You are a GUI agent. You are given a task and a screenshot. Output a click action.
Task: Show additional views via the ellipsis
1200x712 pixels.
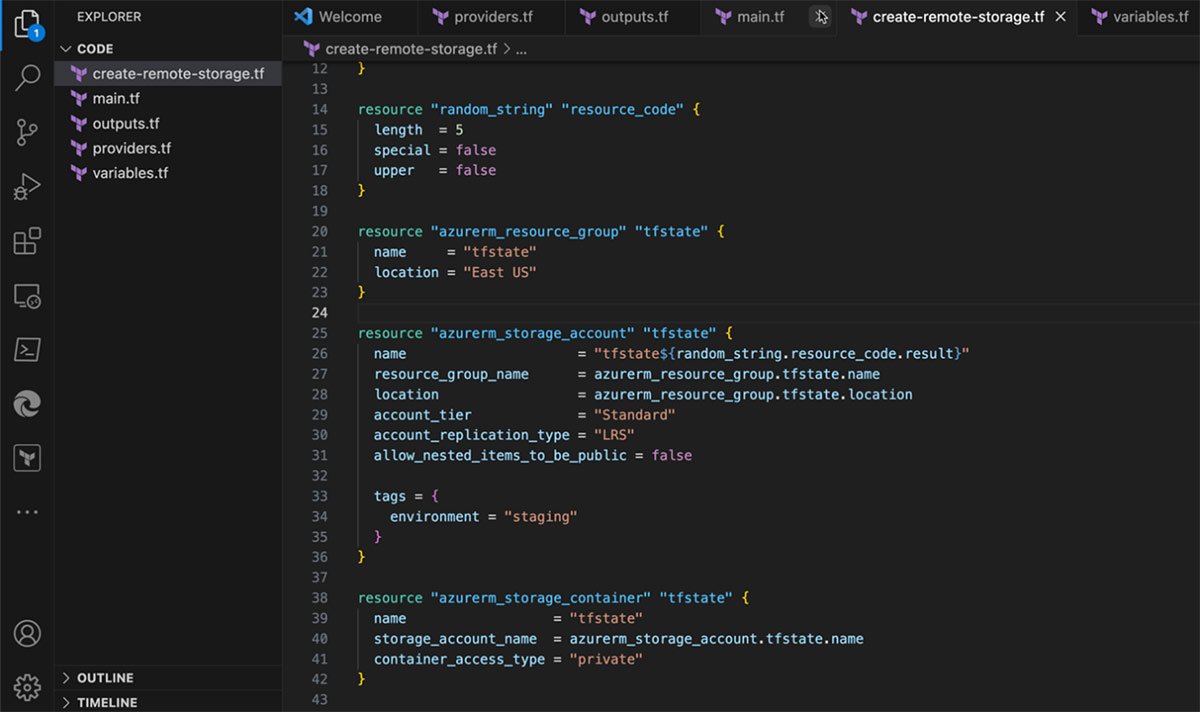point(27,512)
